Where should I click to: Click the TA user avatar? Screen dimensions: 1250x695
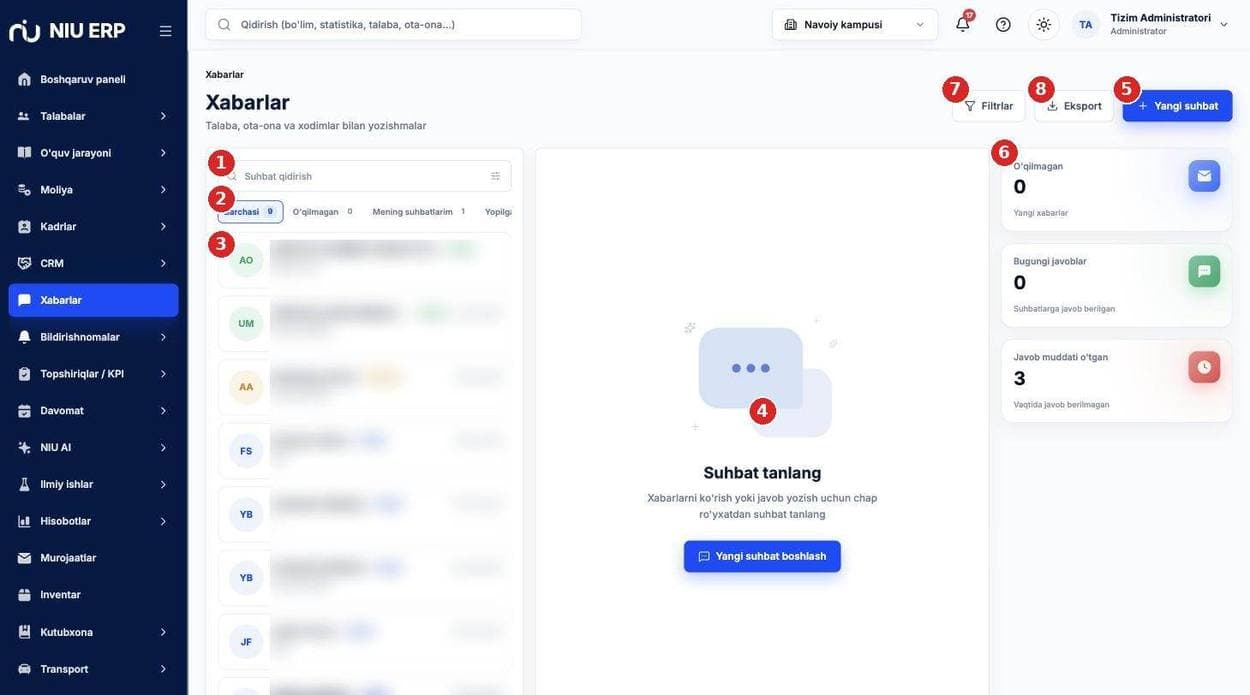point(1085,24)
